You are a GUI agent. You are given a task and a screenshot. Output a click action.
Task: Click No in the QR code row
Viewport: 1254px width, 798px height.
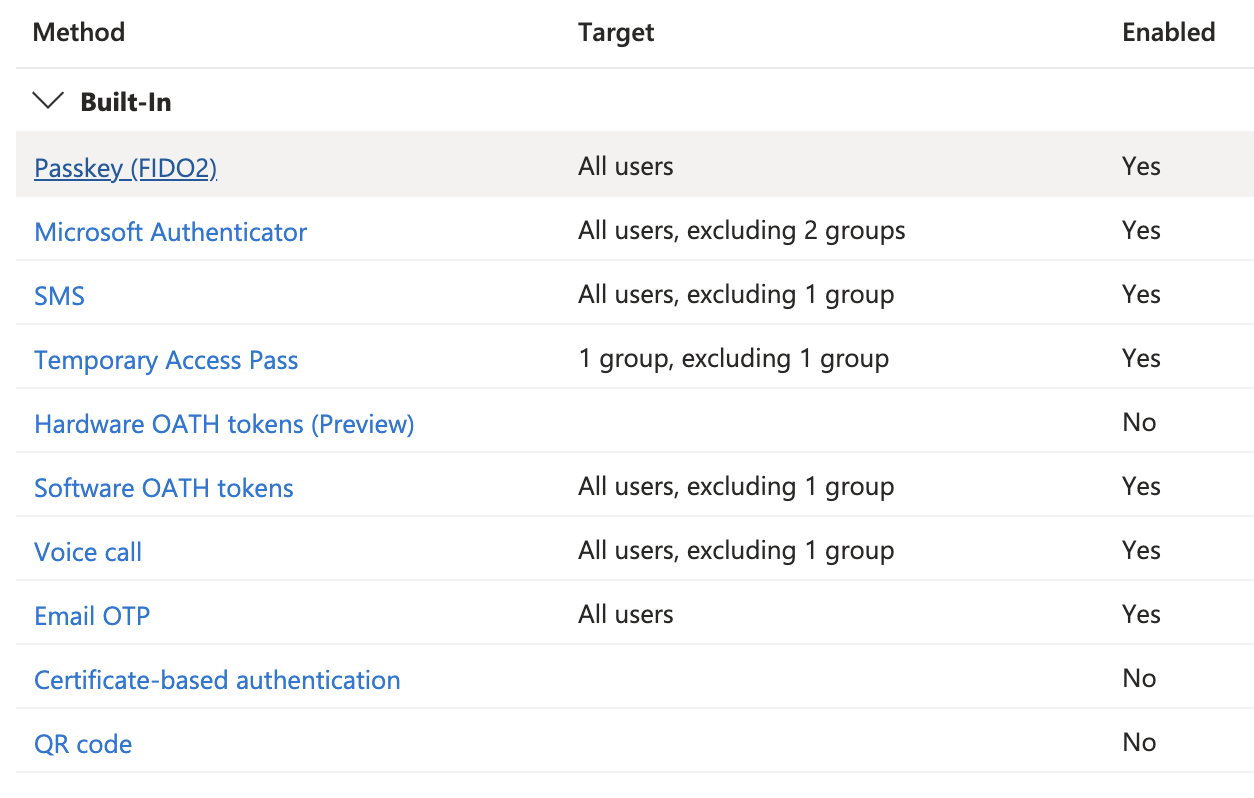coord(1139,741)
